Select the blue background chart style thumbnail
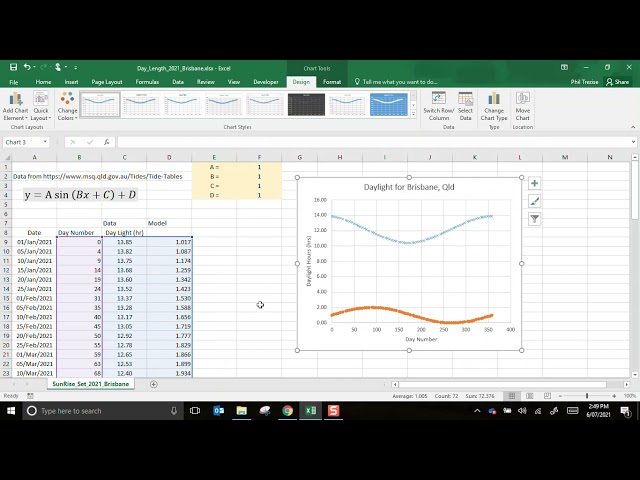 click(x=389, y=104)
